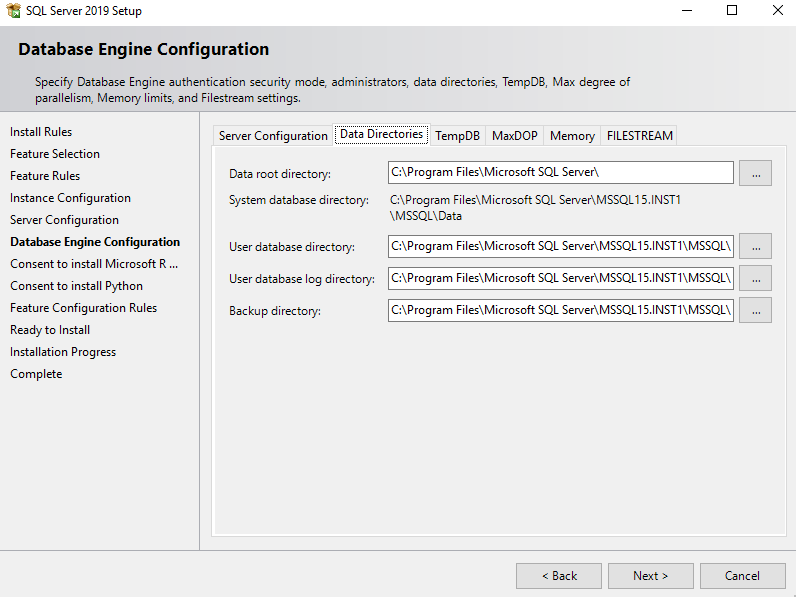
Task: Open the FILESTREAM tab
Action: click(x=640, y=136)
